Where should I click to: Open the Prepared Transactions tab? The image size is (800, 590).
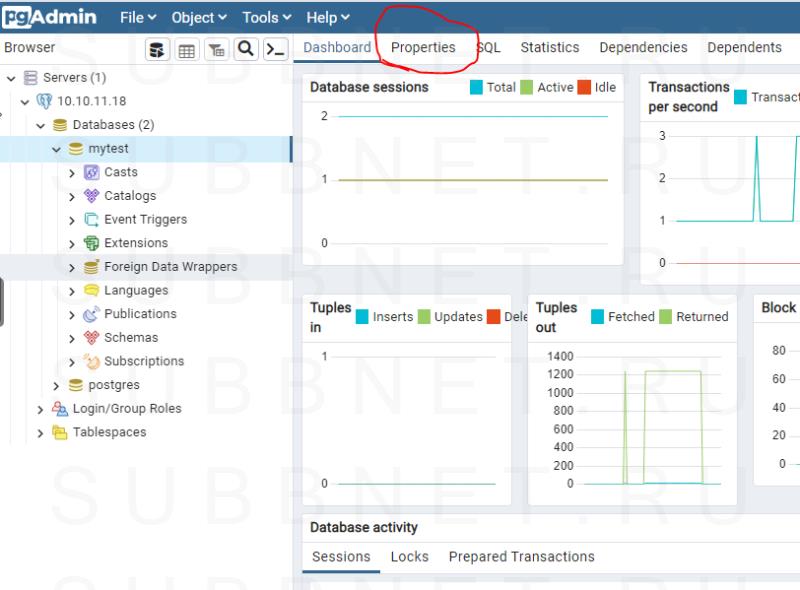click(x=521, y=557)
